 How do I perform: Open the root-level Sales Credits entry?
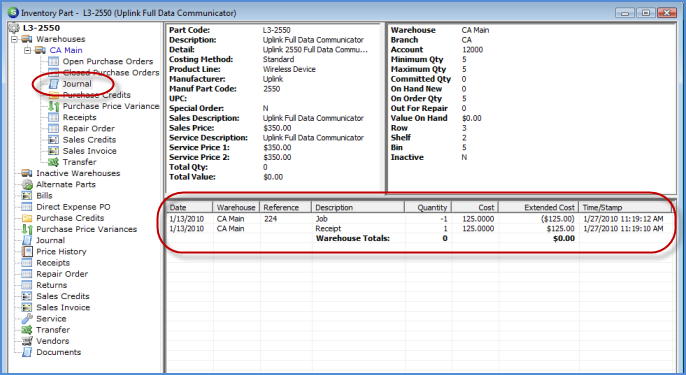pyautogui.click(x=63, y=296)
